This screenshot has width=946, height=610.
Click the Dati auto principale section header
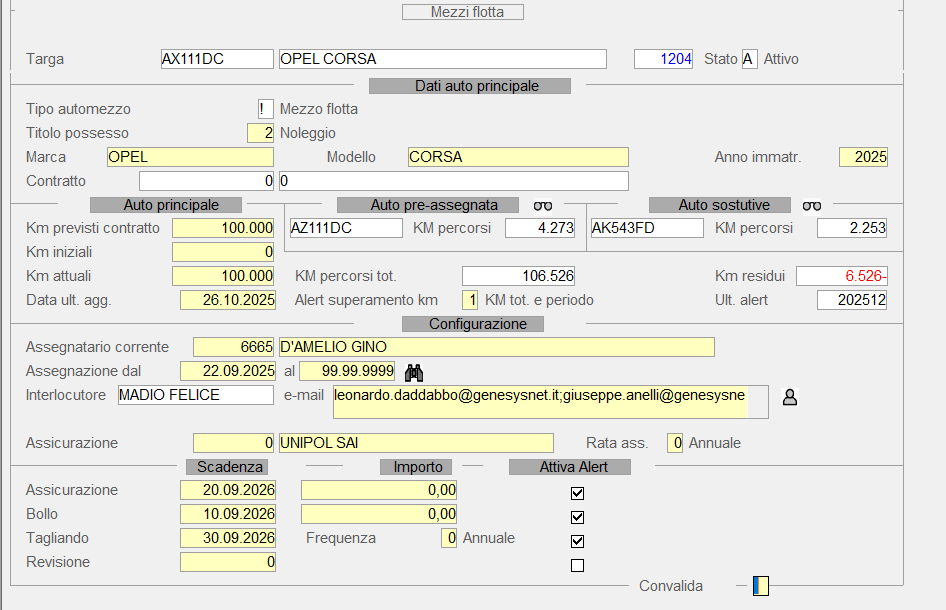tap(470, 86)
